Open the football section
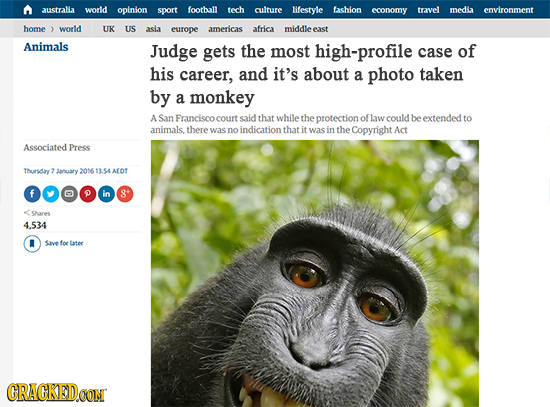550x407 pixels. 202,10
